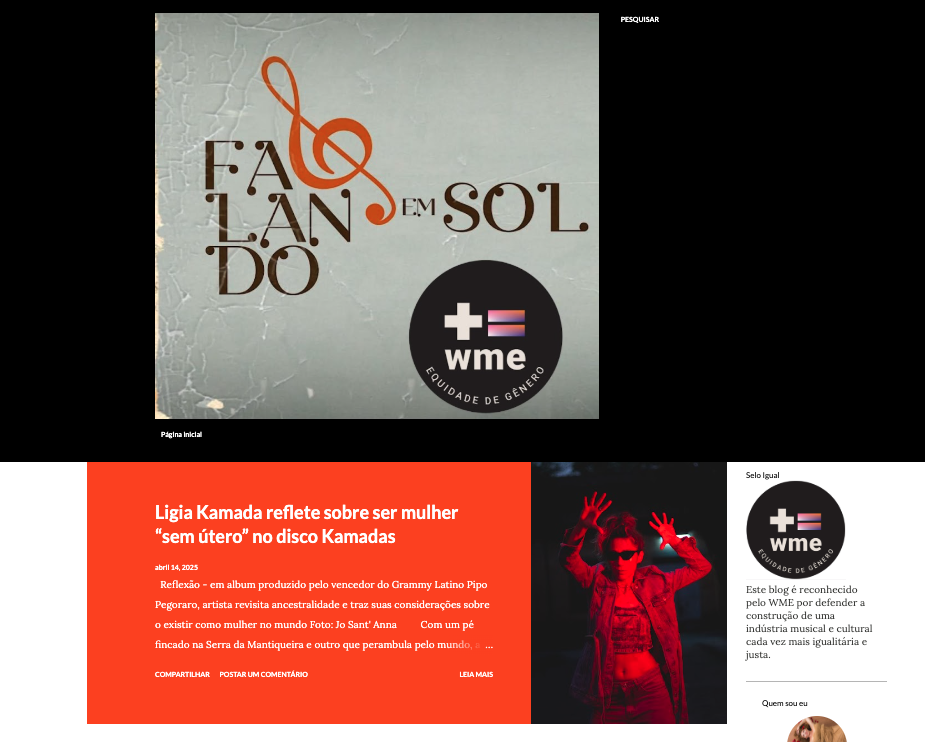The image size is (925, 742).
Task: Open the Ligia Kamada red photo thumbnail
Action: tap(629, 593)
